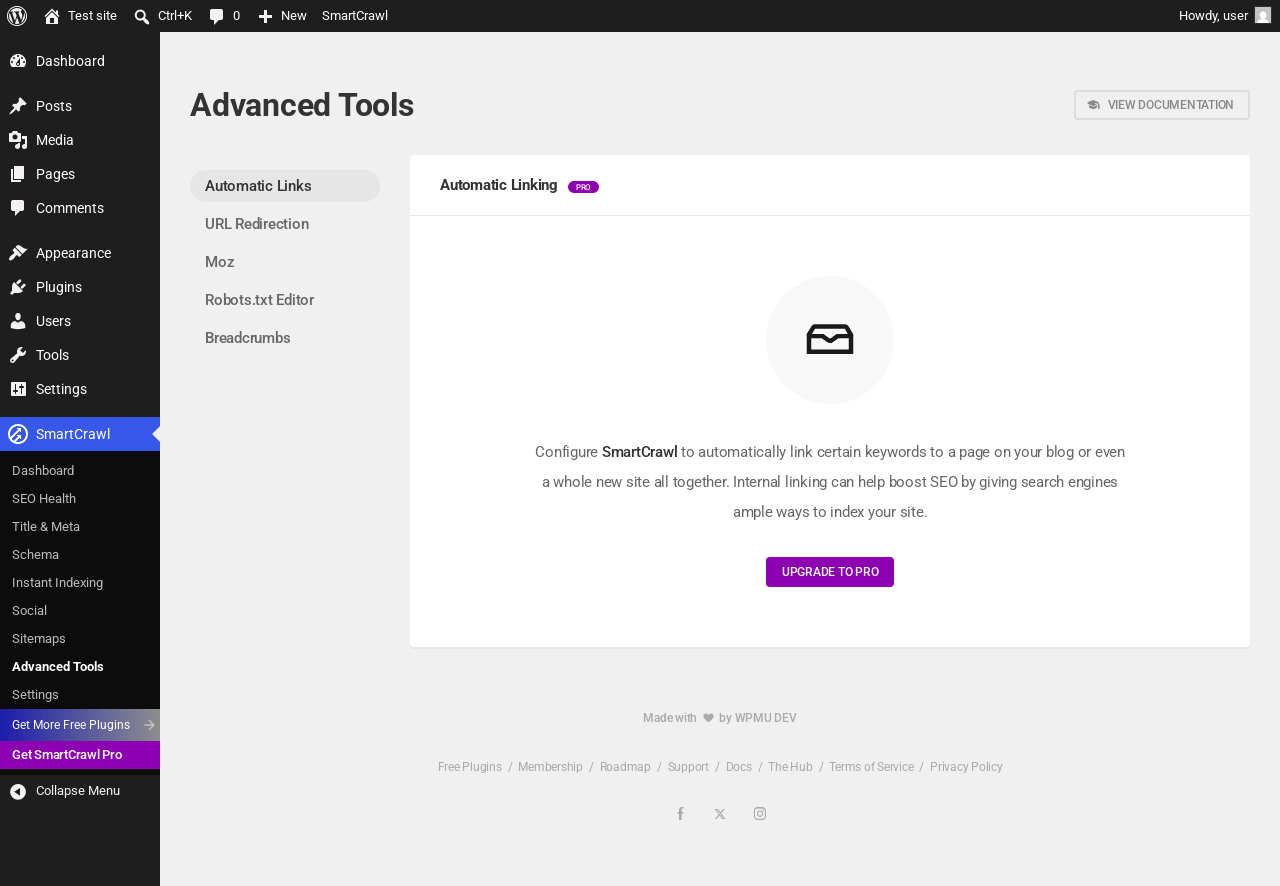Click the user avatar in top right

pos(1263,15)
